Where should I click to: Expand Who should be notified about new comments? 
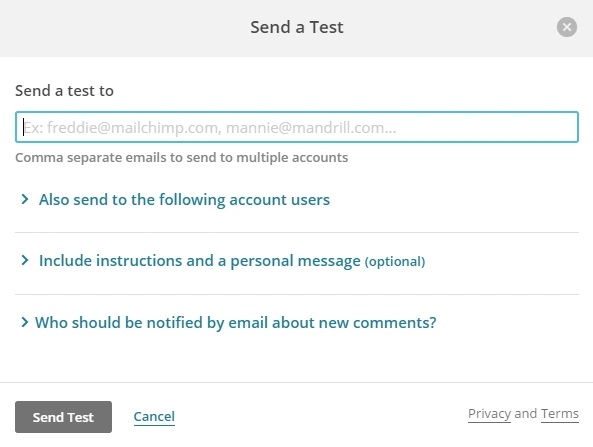tap(236, 323)
